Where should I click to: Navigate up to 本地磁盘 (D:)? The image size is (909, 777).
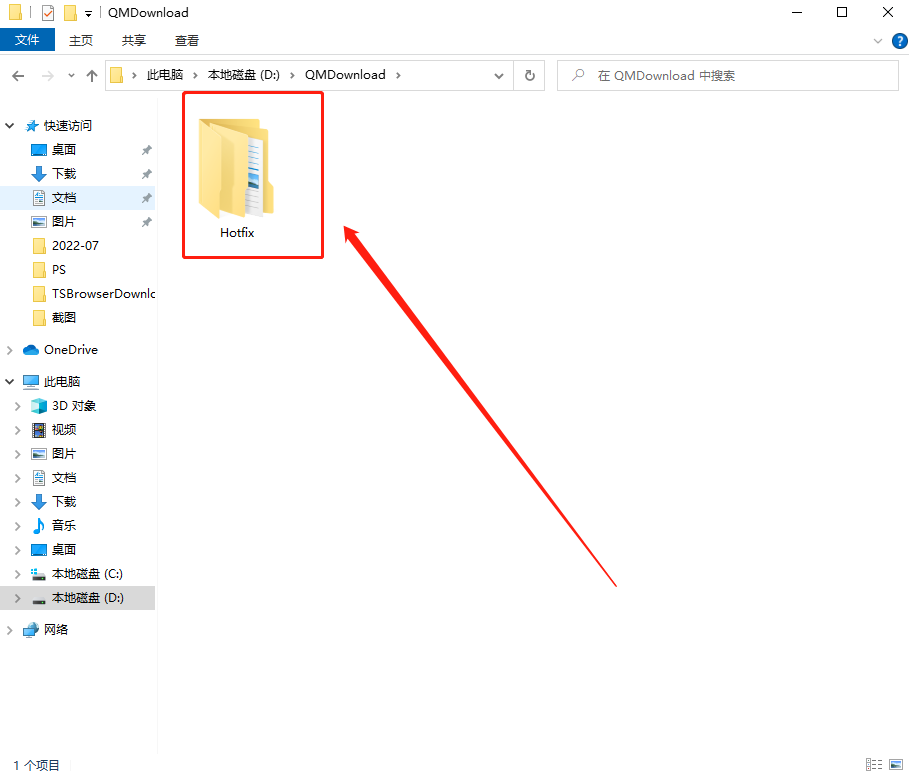(92, 74)
